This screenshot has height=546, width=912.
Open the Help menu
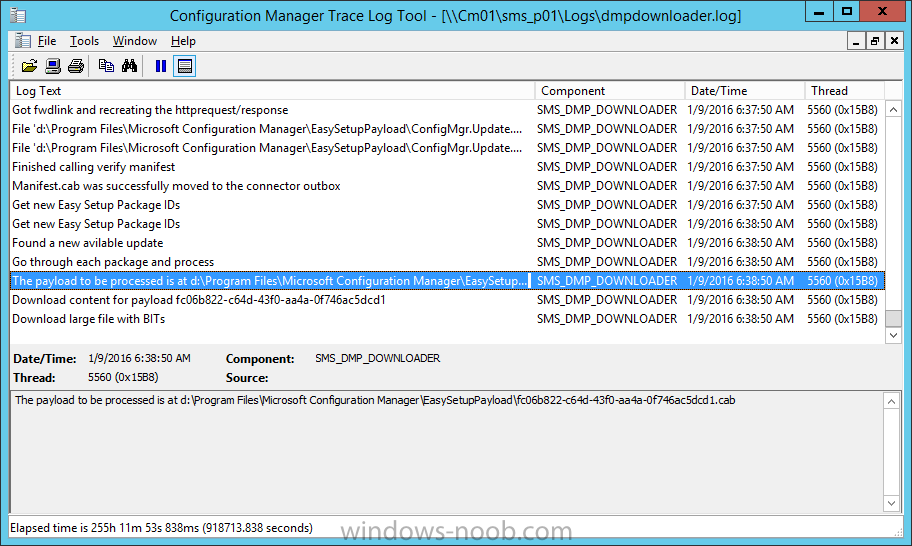(183, 41)
